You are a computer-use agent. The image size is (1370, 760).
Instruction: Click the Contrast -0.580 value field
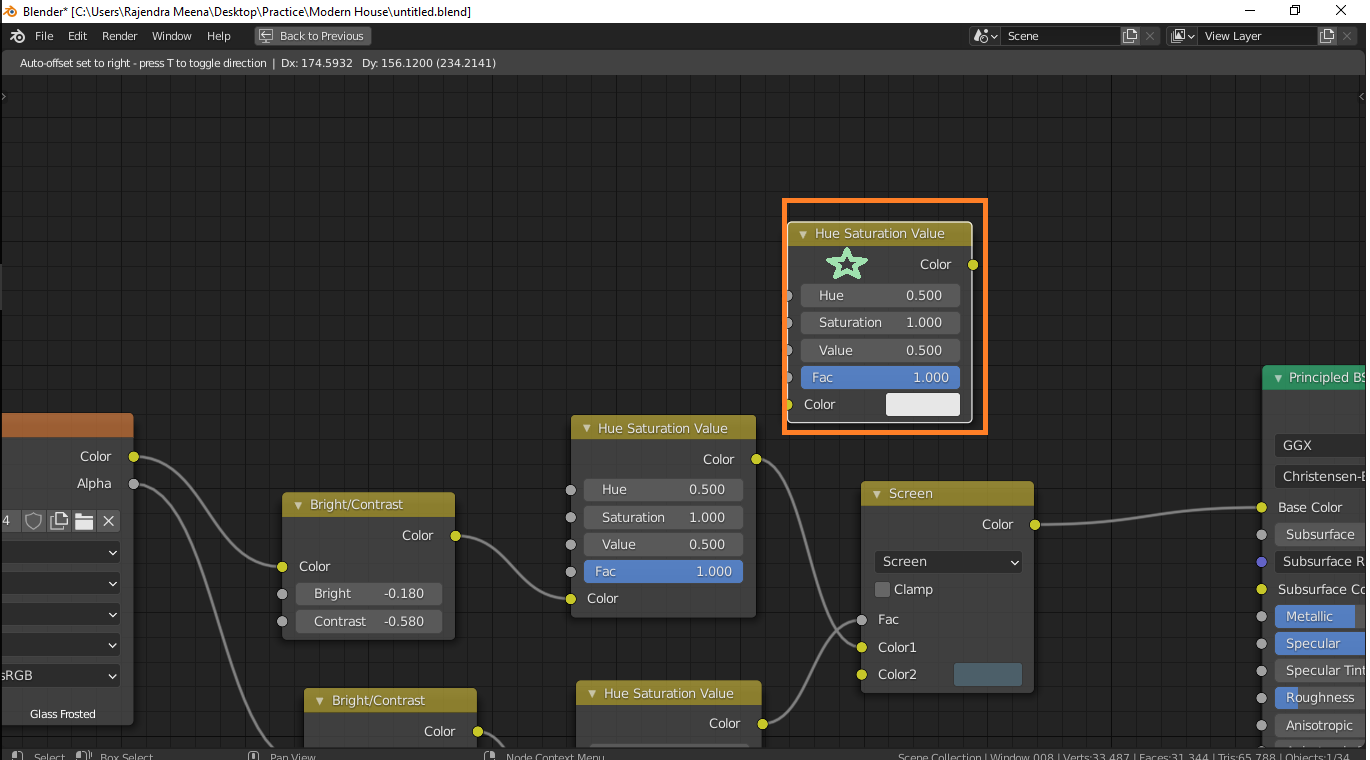coord(369,621)
